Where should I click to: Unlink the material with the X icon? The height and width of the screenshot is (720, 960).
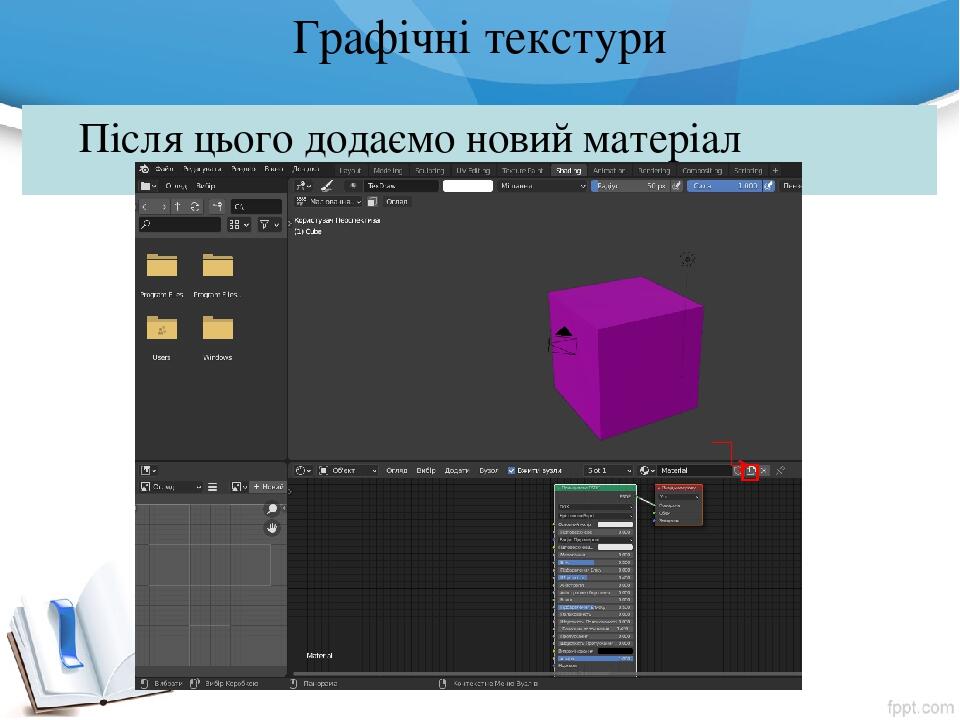point(763,471)
